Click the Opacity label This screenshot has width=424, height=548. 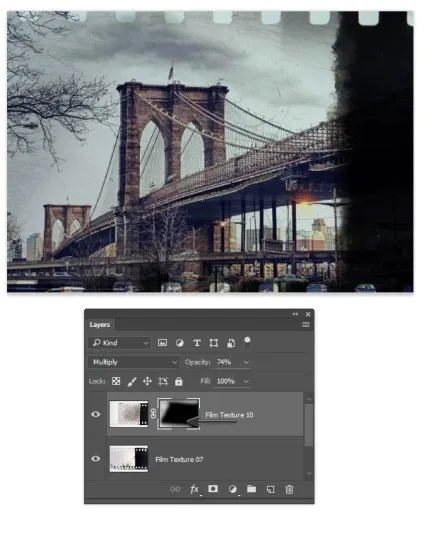pyautogui.click(x=198, y=362)
